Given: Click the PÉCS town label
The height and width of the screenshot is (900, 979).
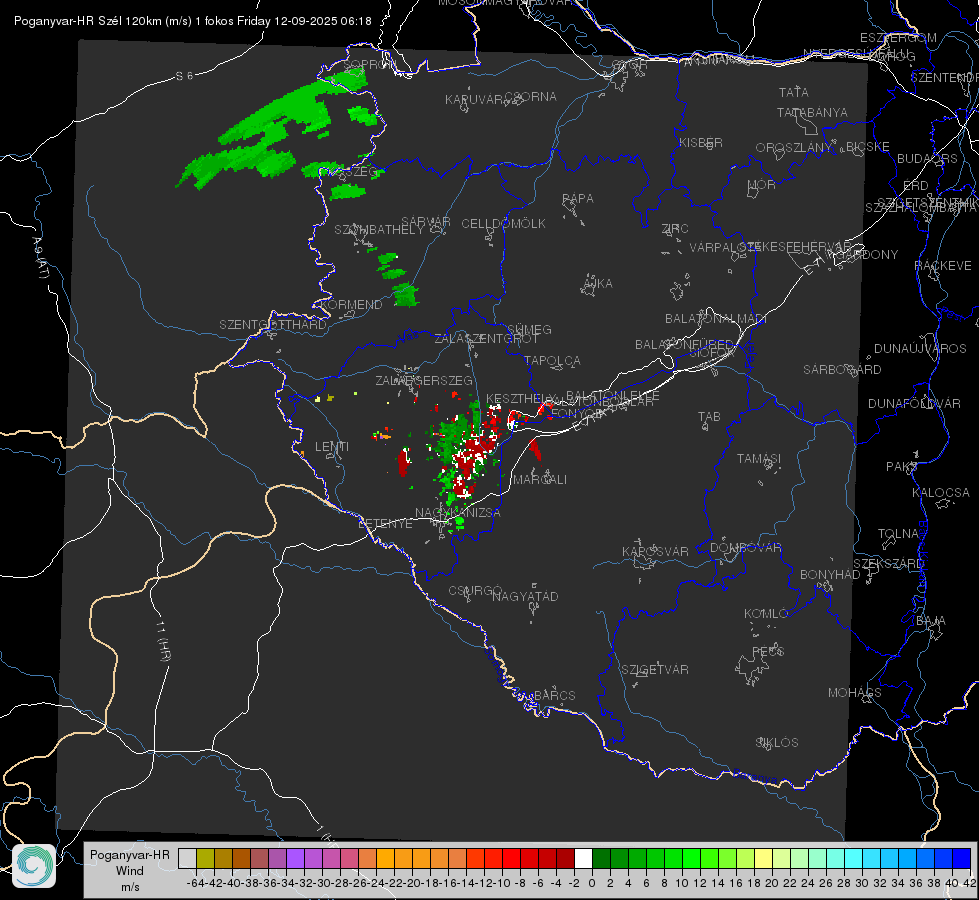Looking at the screenshot, I should click(768, 652).
